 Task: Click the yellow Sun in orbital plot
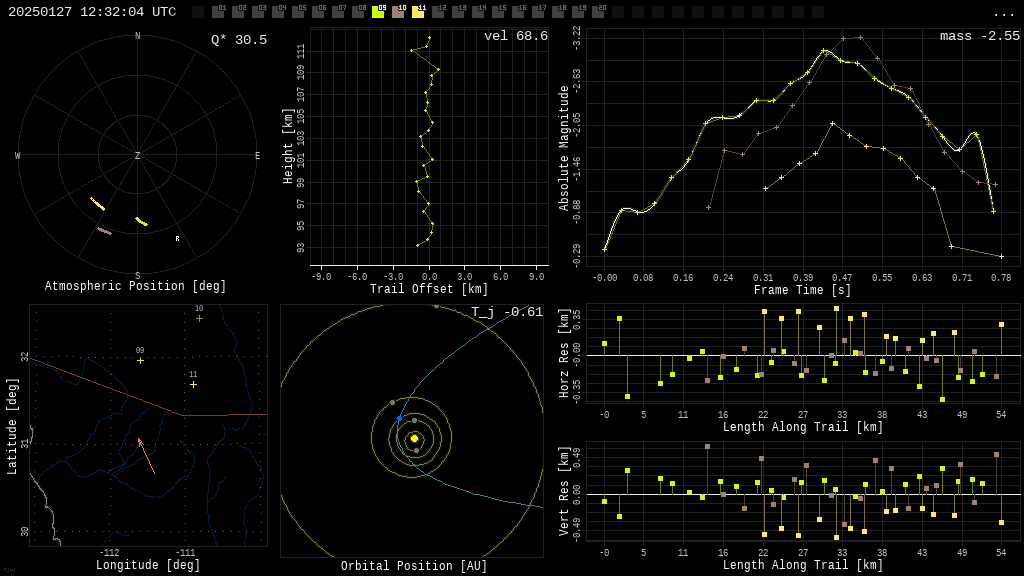point(414,438)
